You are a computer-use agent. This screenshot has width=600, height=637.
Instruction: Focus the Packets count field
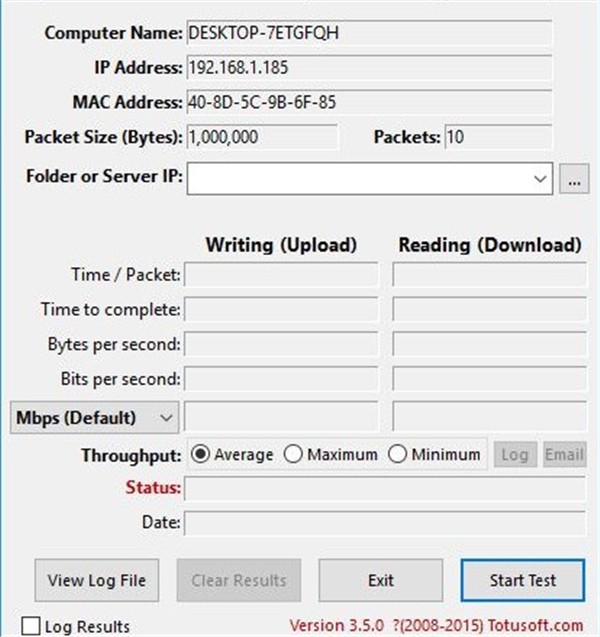coord(498,137)
